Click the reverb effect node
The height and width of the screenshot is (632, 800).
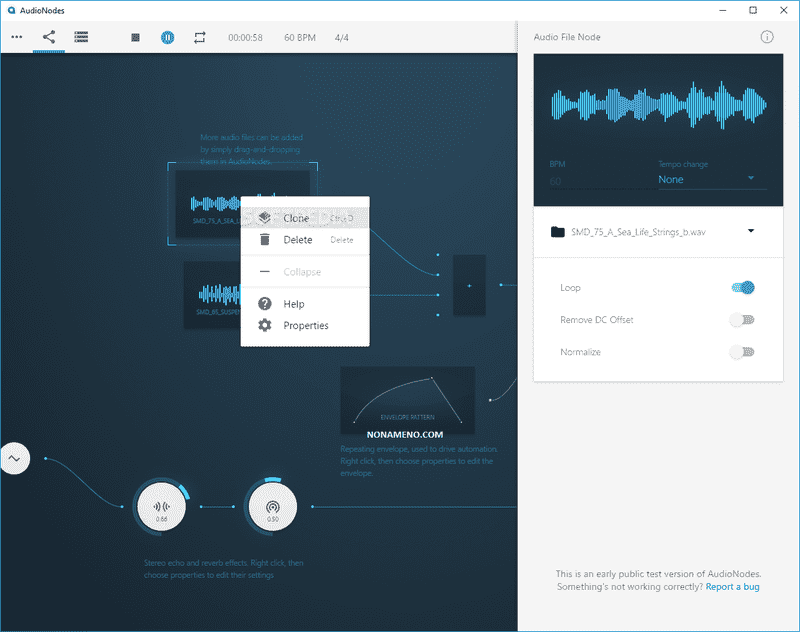272,507
